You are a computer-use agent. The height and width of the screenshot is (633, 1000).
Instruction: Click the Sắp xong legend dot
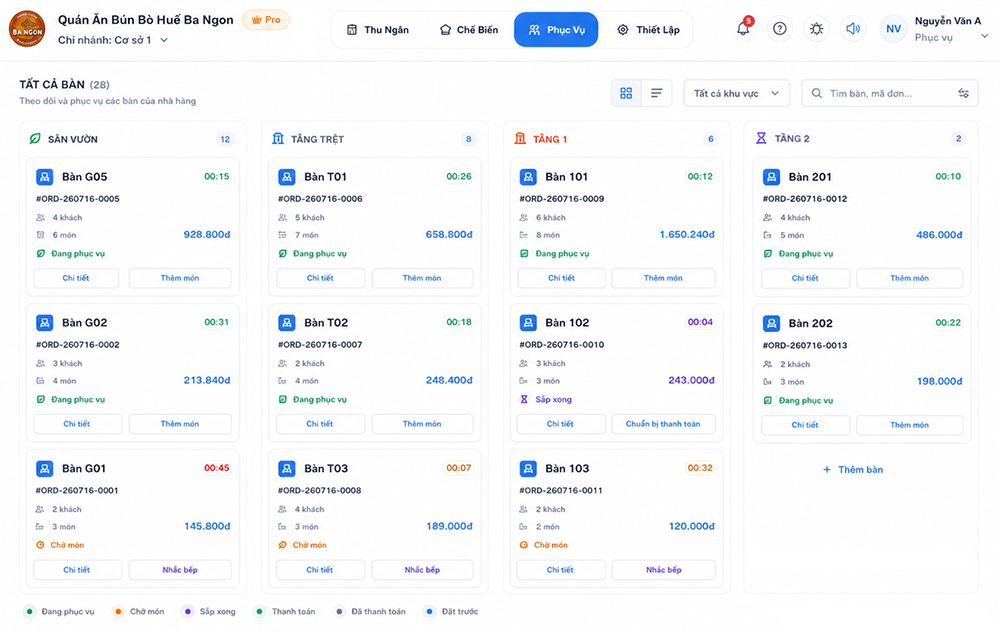tap(188, 611)
